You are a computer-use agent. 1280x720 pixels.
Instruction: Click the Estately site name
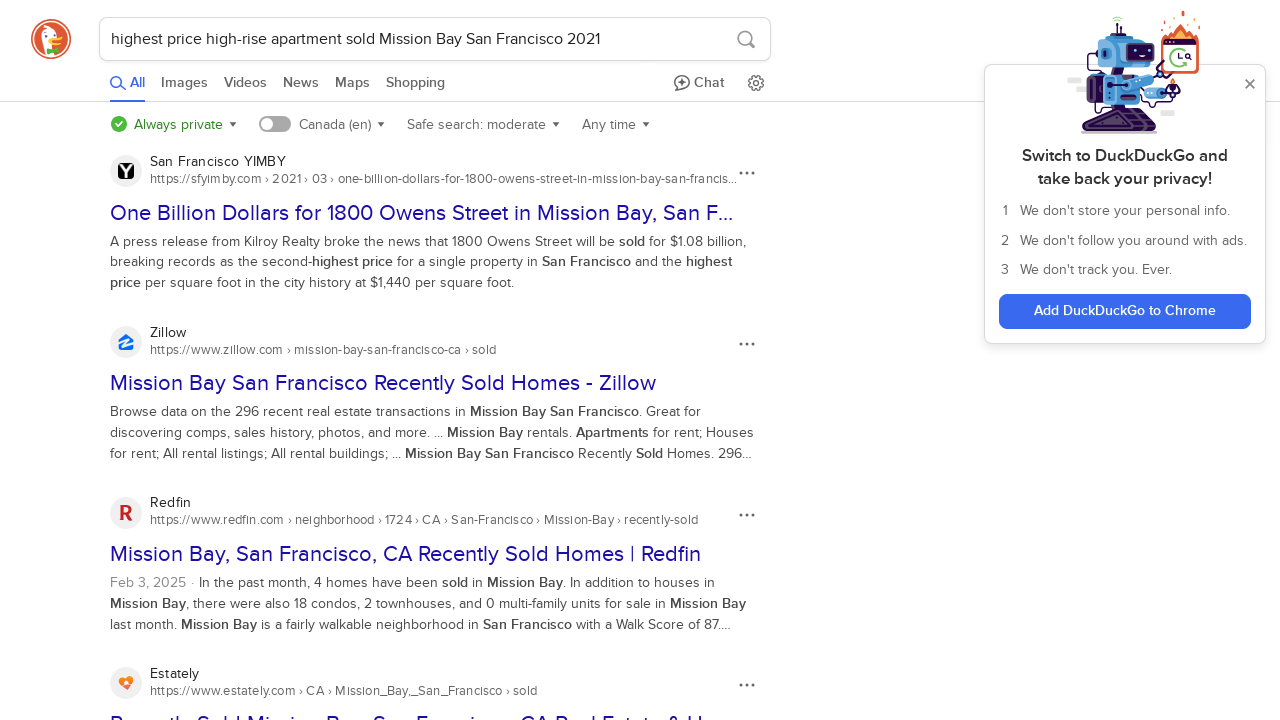pos(174,673)
